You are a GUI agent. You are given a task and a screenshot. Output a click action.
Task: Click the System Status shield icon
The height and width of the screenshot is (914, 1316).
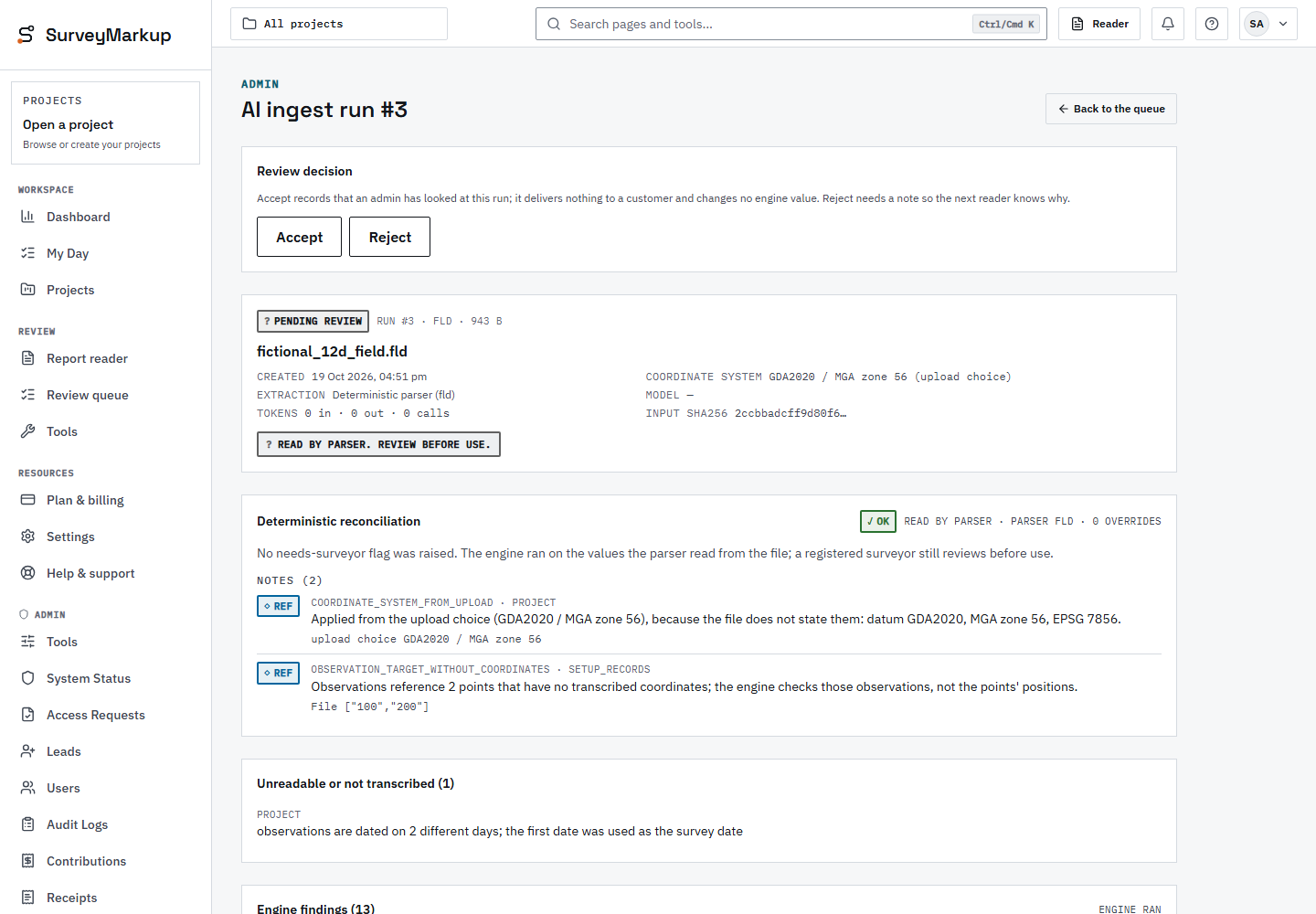pyautogui.click(x=28, y=678)
